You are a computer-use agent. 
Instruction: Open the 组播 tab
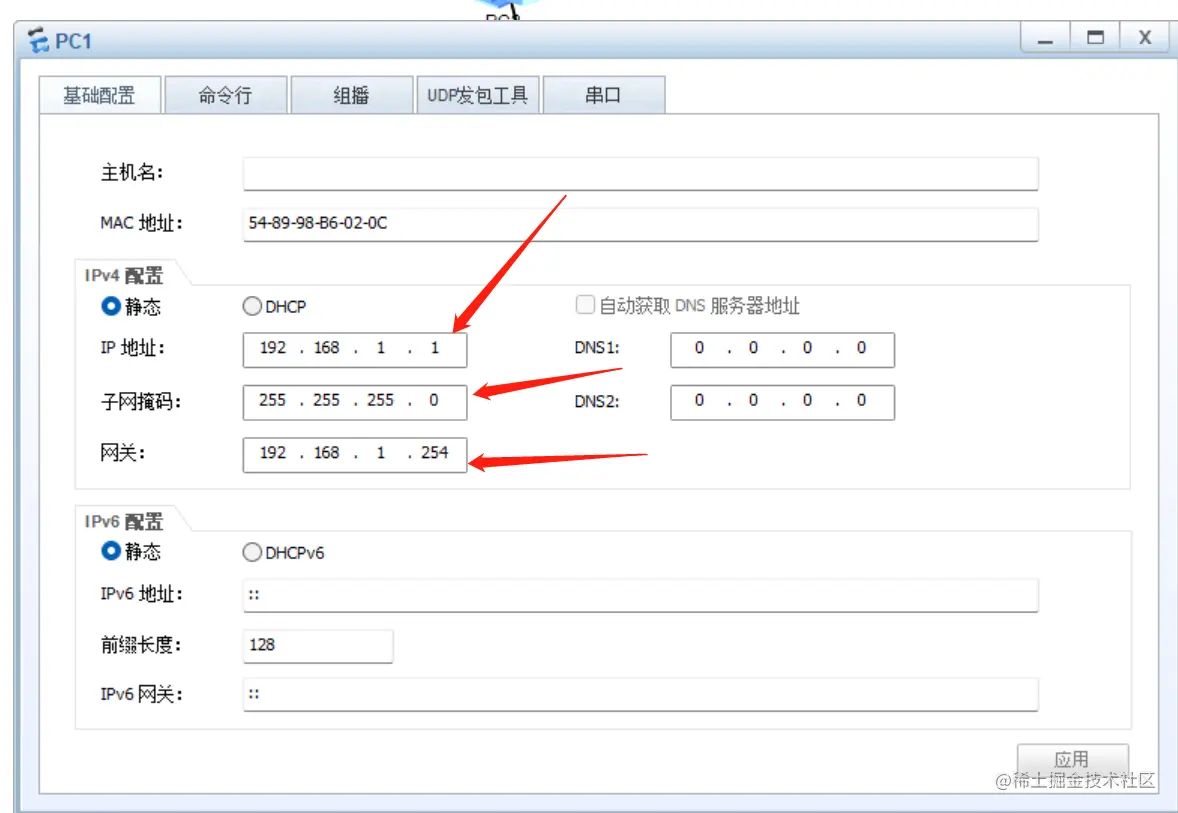click(x=352, y=94)
